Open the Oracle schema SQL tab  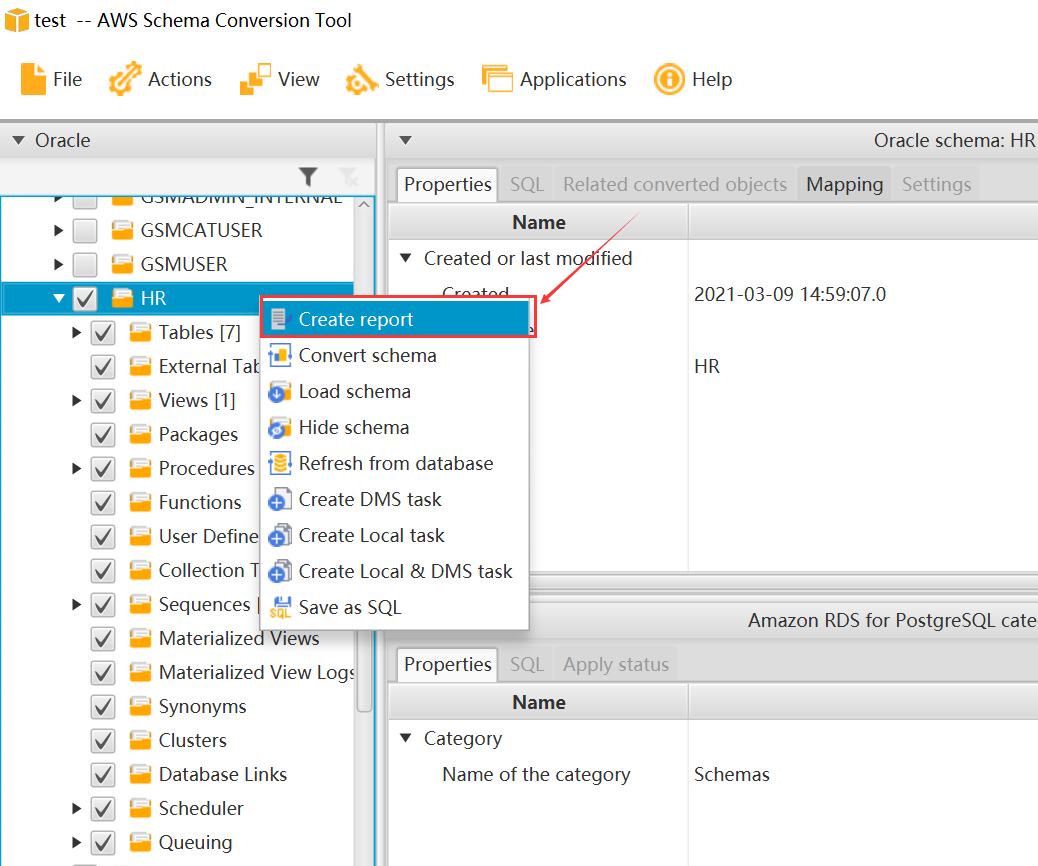click(x=527, y=184)
